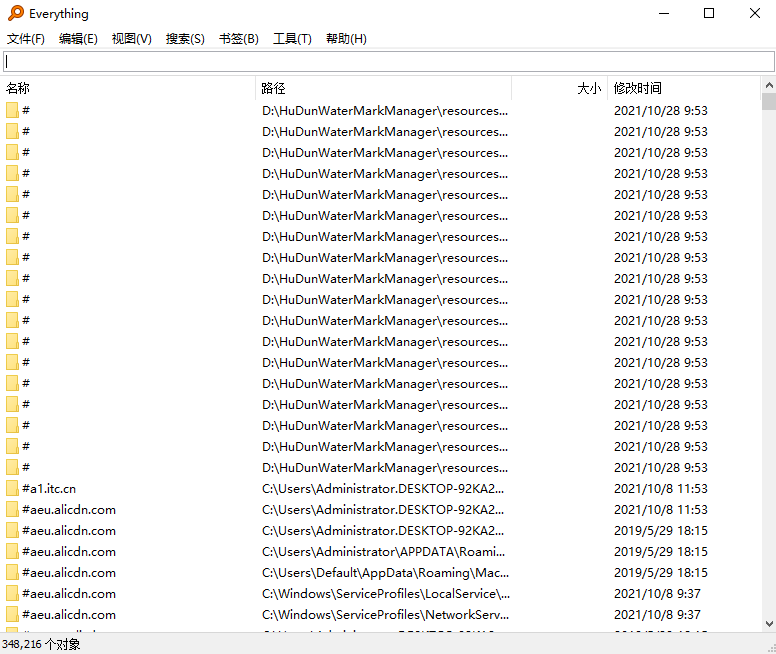Viewport: 776px width, 654px height.
Task: Maximize the Everything window
Action: pos(709,13)
